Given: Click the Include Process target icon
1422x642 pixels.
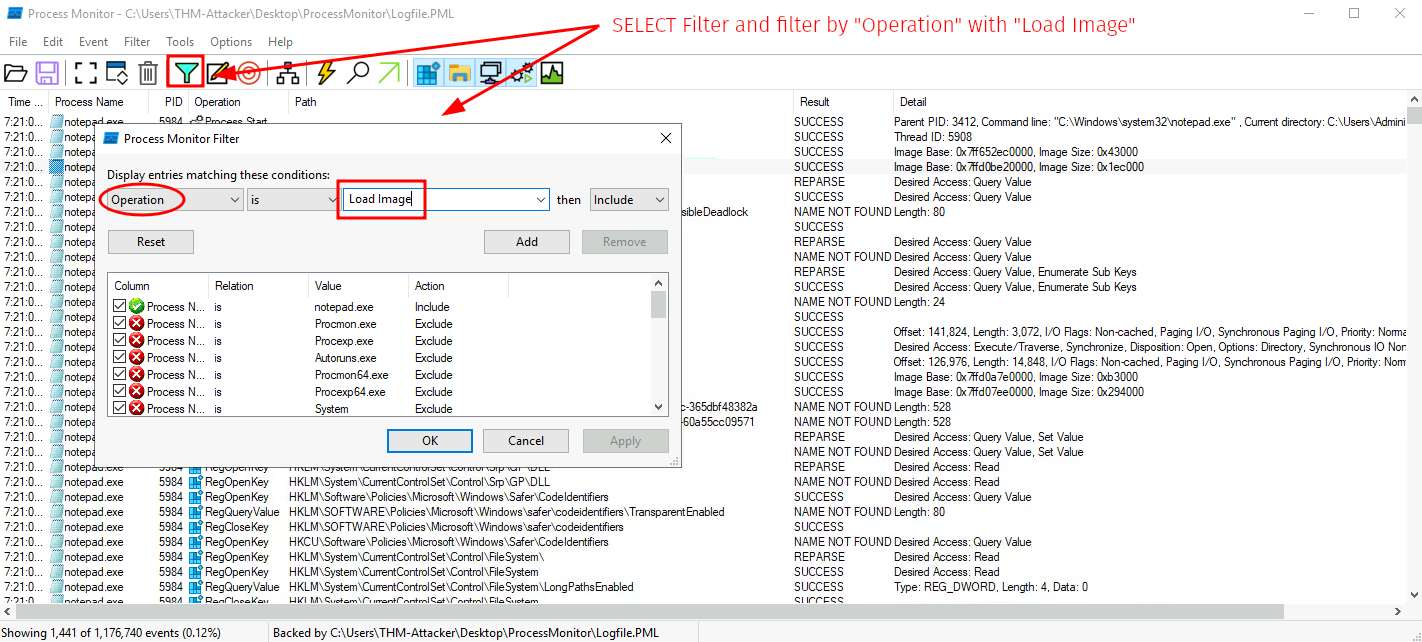Looking at the screenshot, I should pyautogui.click(x=249, y=73).
